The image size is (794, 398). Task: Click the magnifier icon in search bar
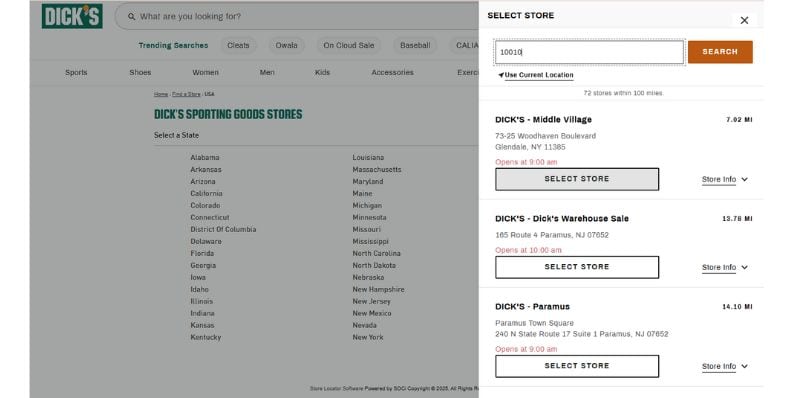pyautogui.click(x=131, y=17)
